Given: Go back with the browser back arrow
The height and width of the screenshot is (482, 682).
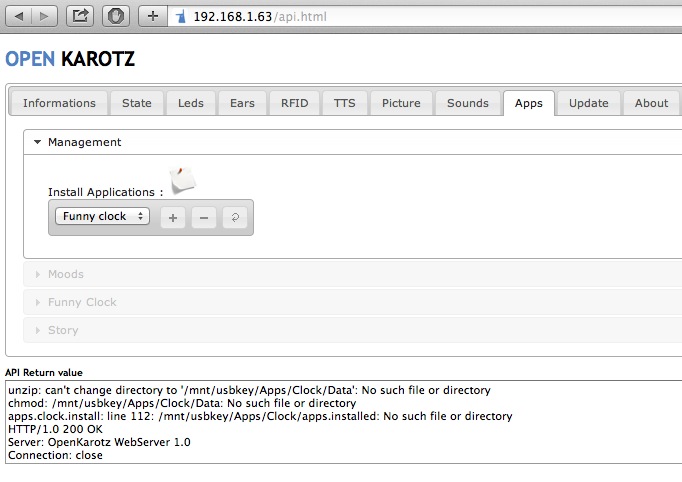Looking at the screenshot, I should tap(19, 16).
